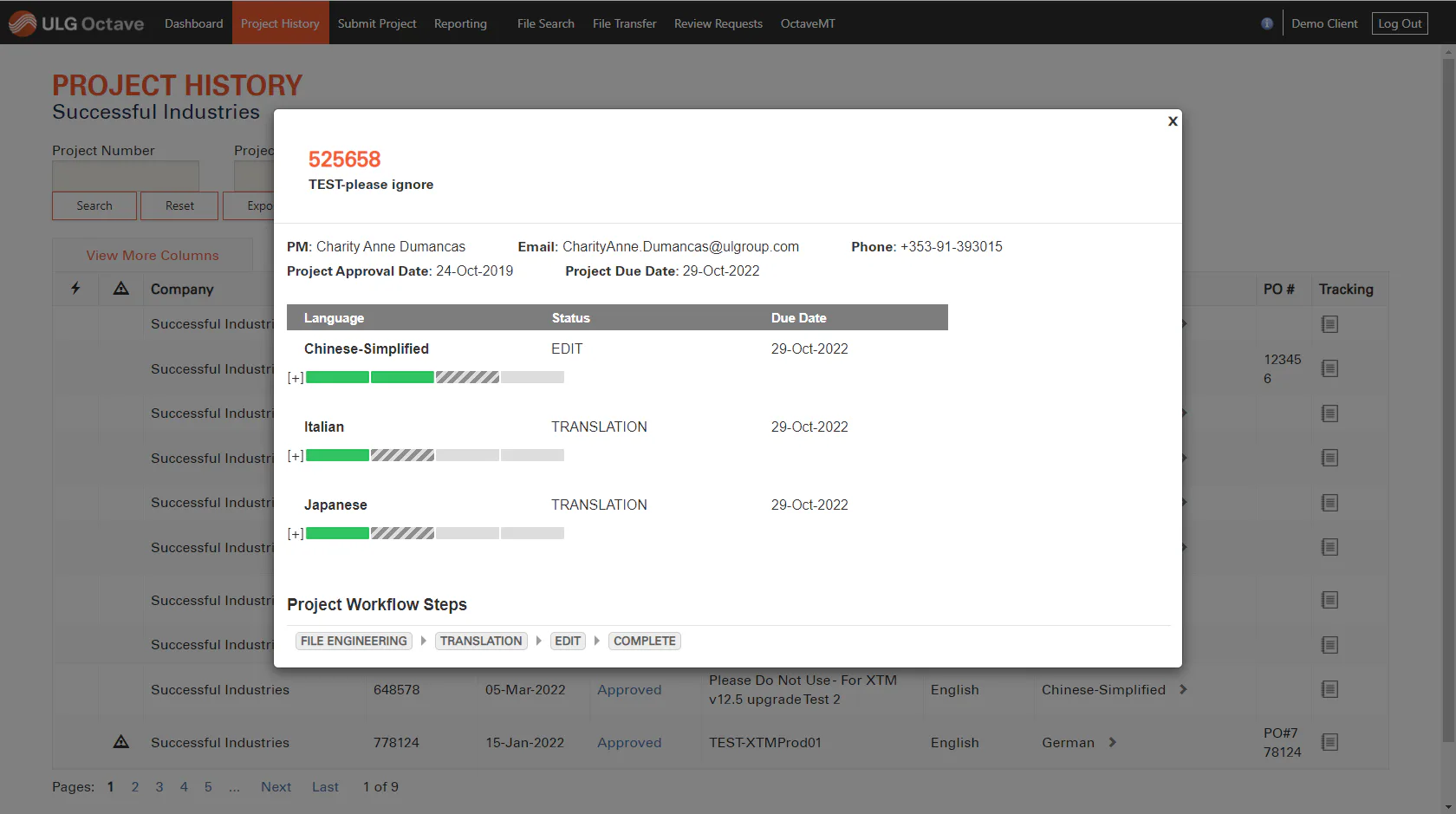Click the COMPLETE workflow step
This screenshot has width=1456, height=814.
point(645,641)
